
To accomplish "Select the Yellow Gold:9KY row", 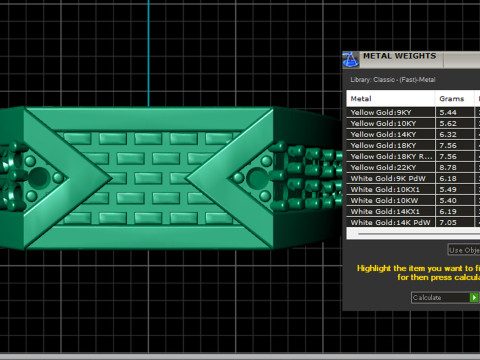I will [413, 112].
